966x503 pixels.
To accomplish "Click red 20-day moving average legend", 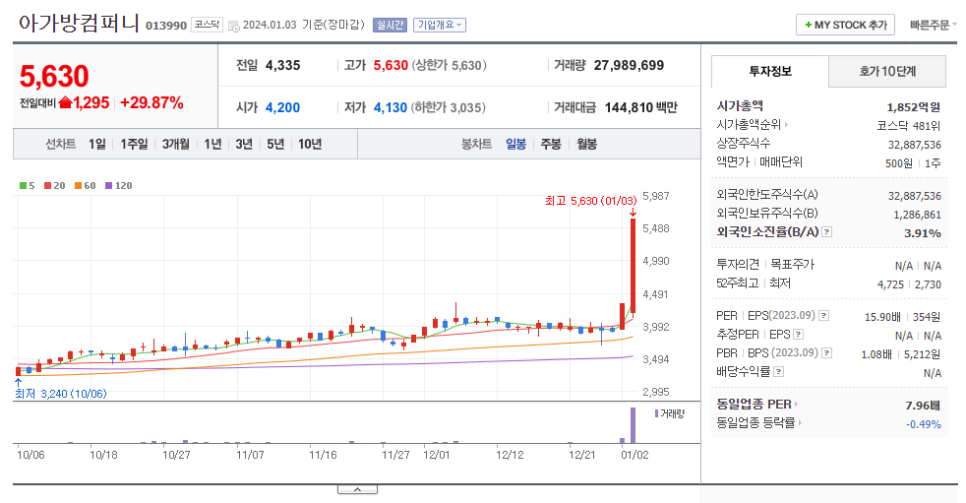I will pos(55,186).
